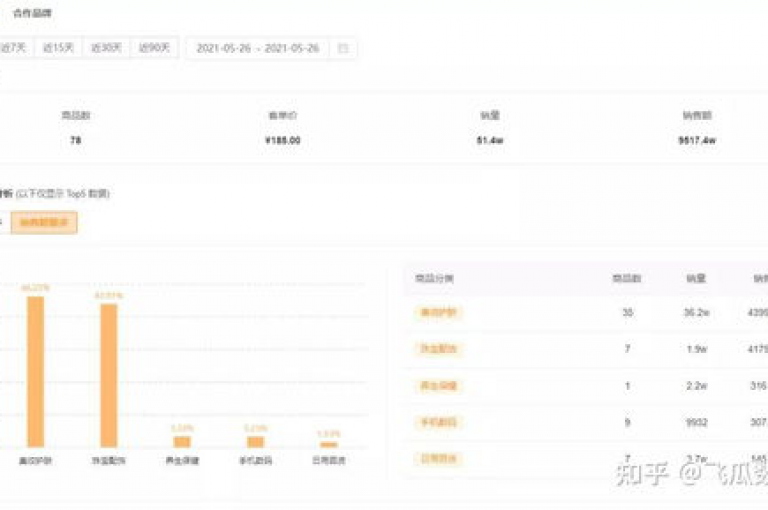The image size is (768, 510).
Task: Click product count 35 in the first row
Action: pos(627,313)
